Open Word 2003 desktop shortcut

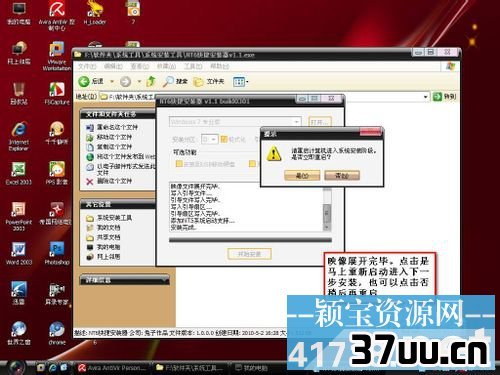(x=19, y=253)
